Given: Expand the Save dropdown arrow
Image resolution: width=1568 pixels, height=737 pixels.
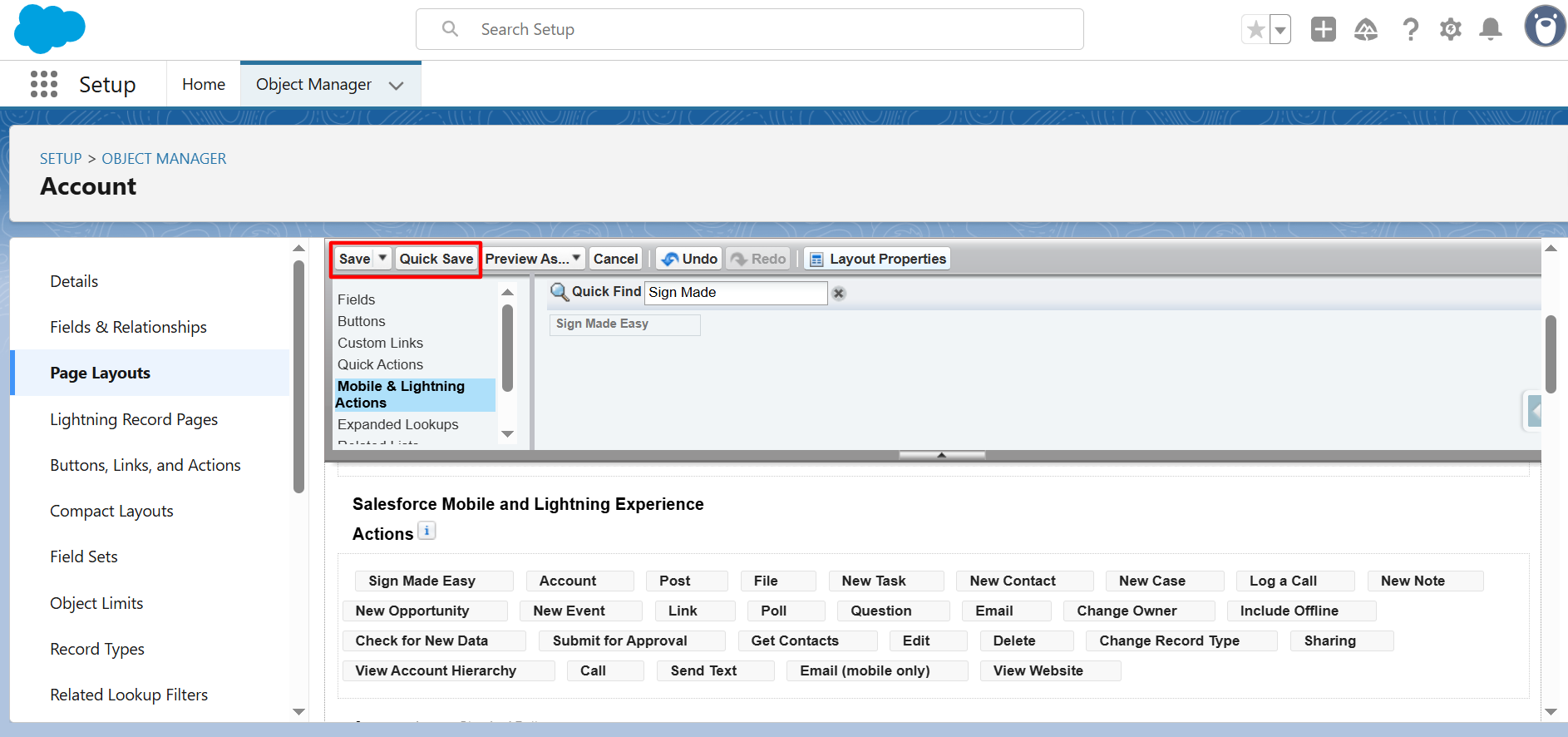Looking at the screenshot, I should click(x=382, y=259).
